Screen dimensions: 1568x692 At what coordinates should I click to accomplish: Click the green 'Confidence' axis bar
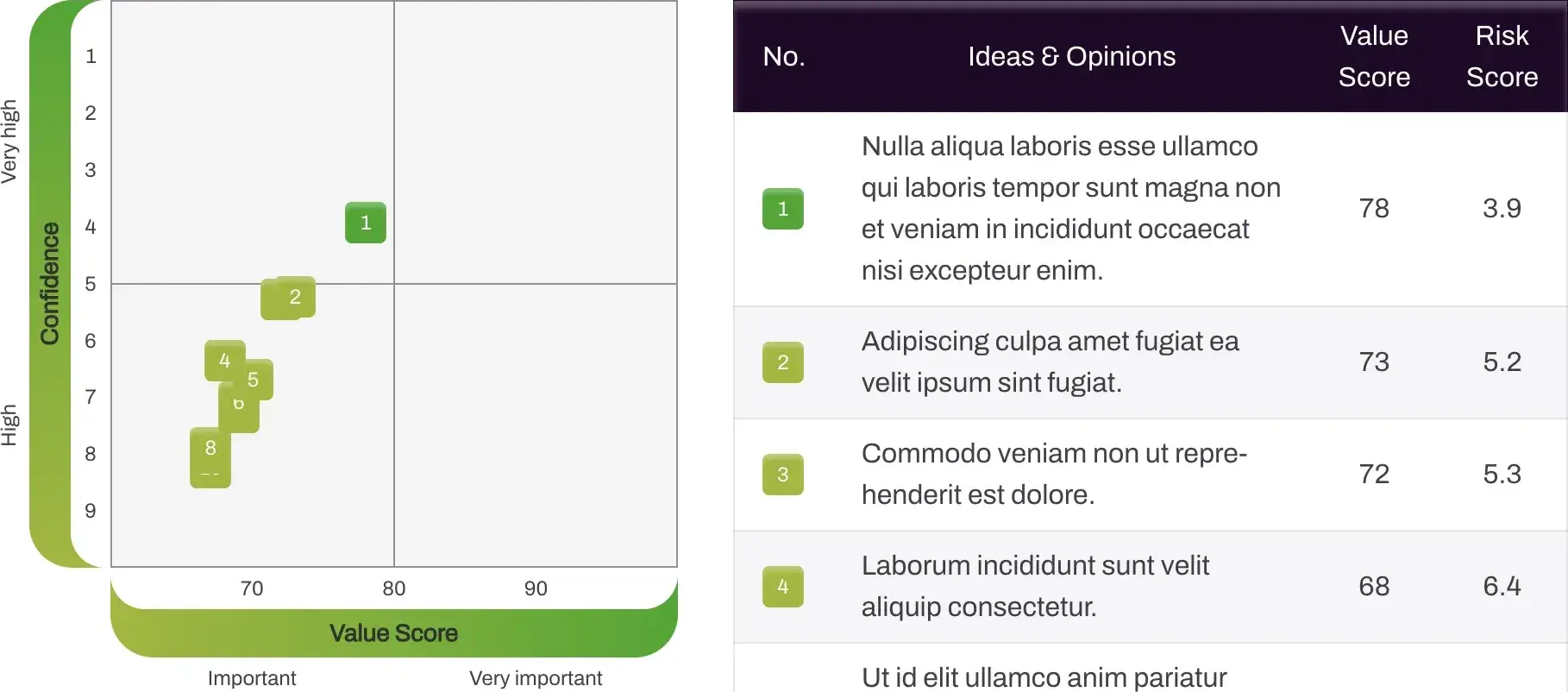(x=50, y=284)
